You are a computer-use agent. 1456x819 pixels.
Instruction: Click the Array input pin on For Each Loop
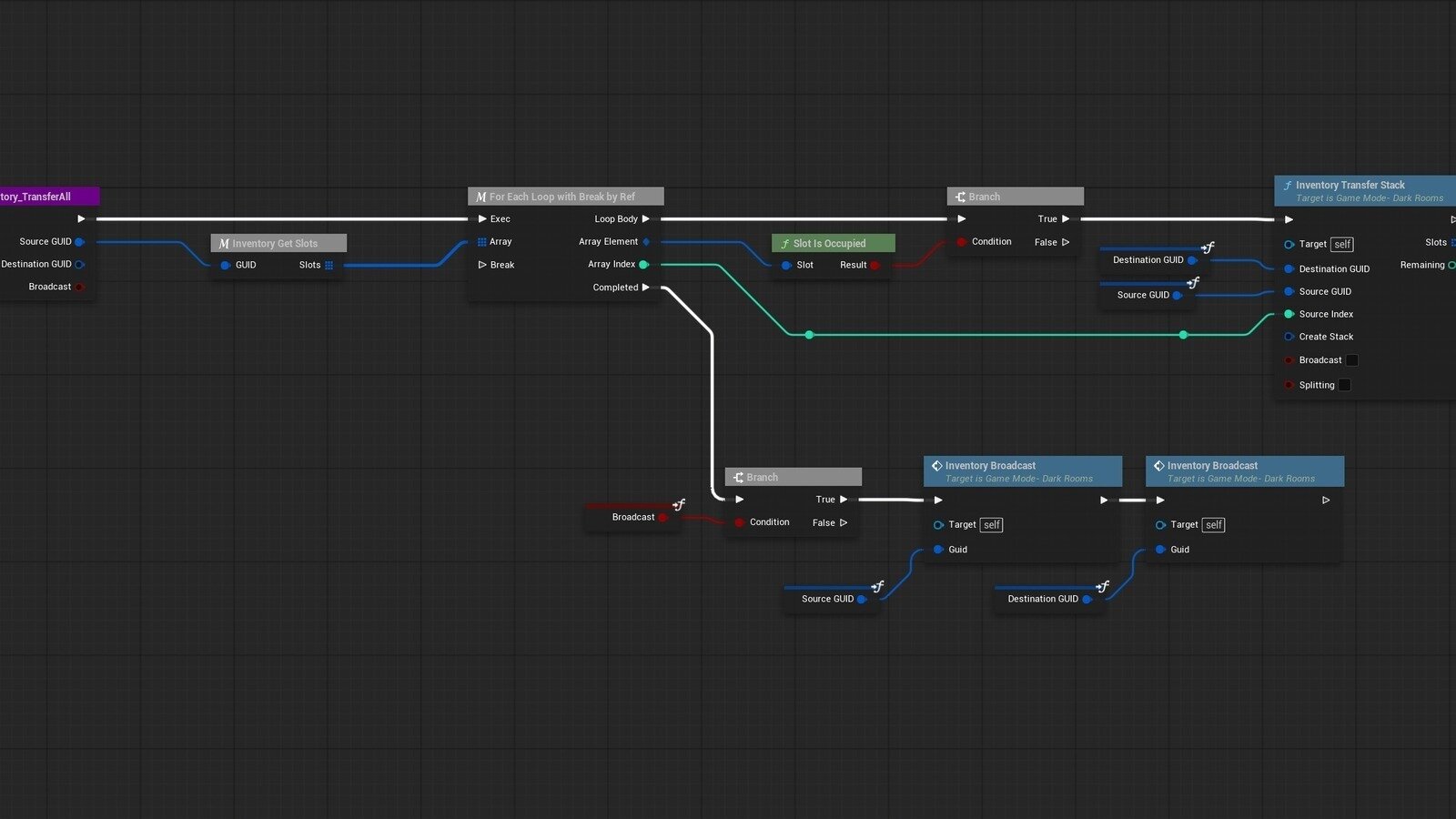(x=481, y=242)
